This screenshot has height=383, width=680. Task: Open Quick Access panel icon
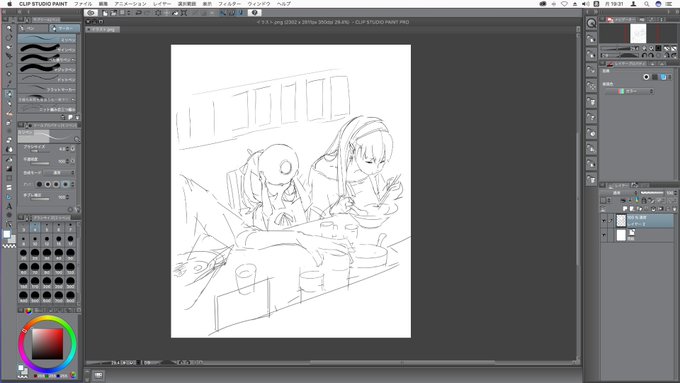[x=592, y=23]
